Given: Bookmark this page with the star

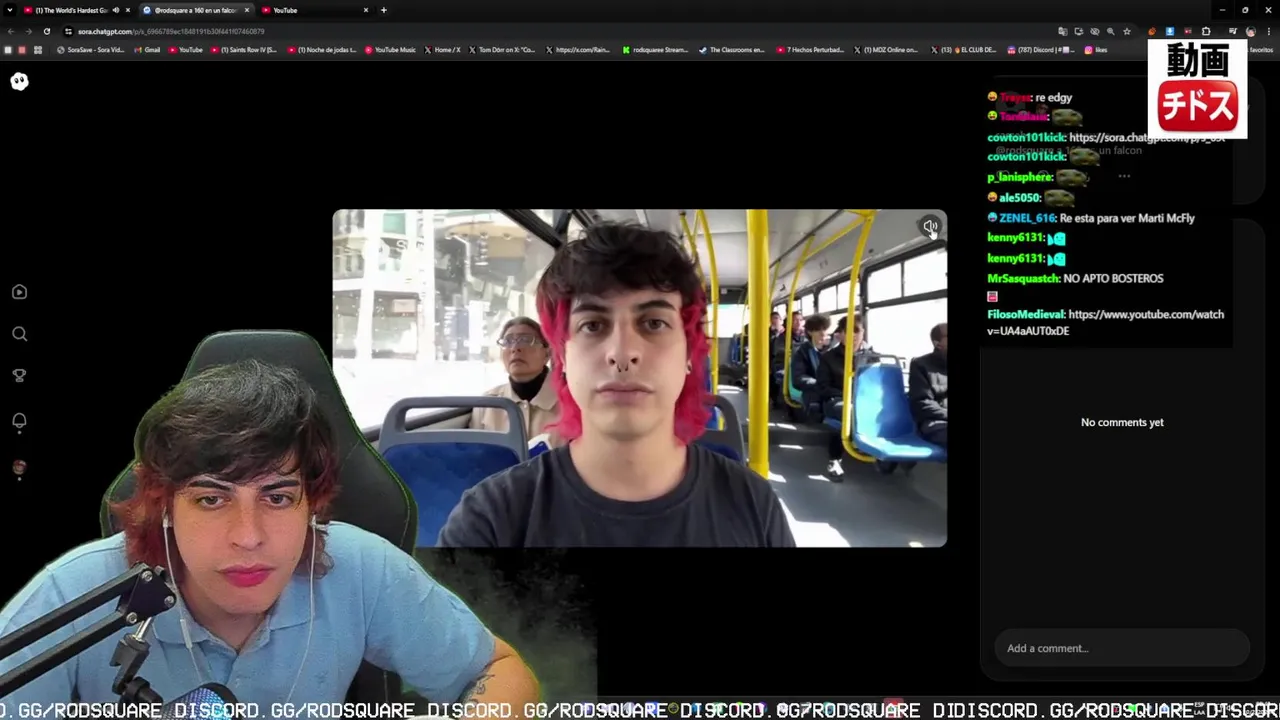Looking at the screenshot, I should [x=1127, y=31].
